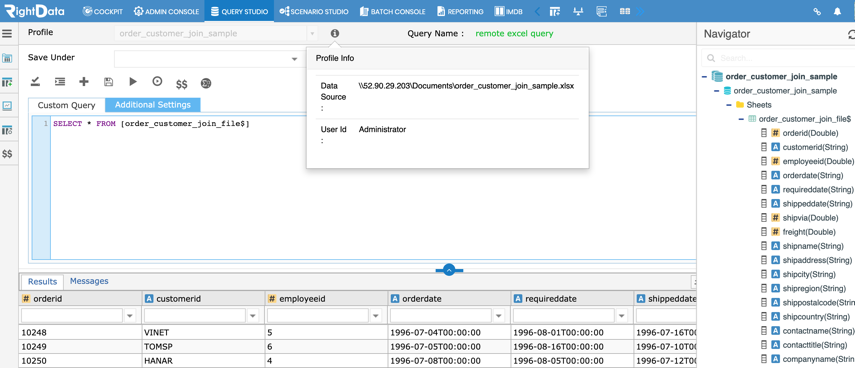Open notifications with the bell icon
This screenshot has height=368, width=855.
tap(837, 11)
